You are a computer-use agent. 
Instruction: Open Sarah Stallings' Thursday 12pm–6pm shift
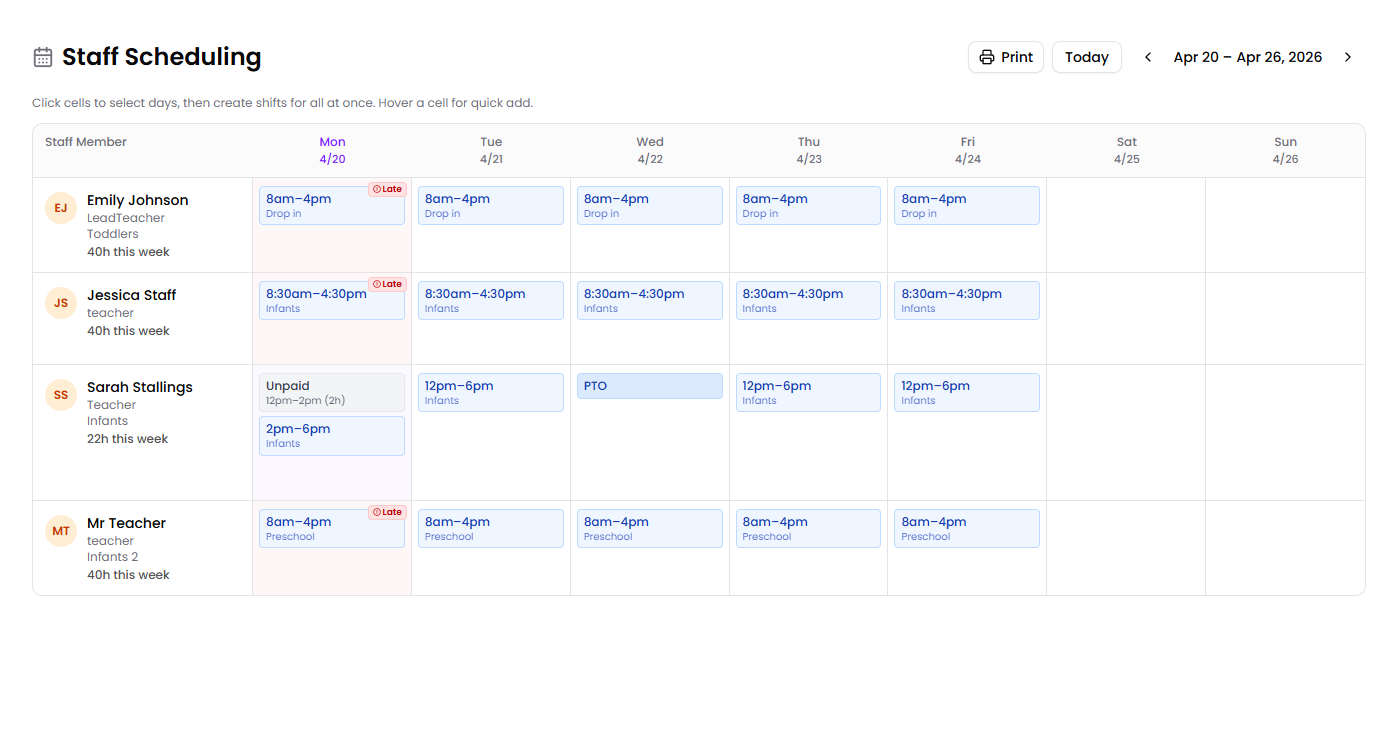click(808, 392)
